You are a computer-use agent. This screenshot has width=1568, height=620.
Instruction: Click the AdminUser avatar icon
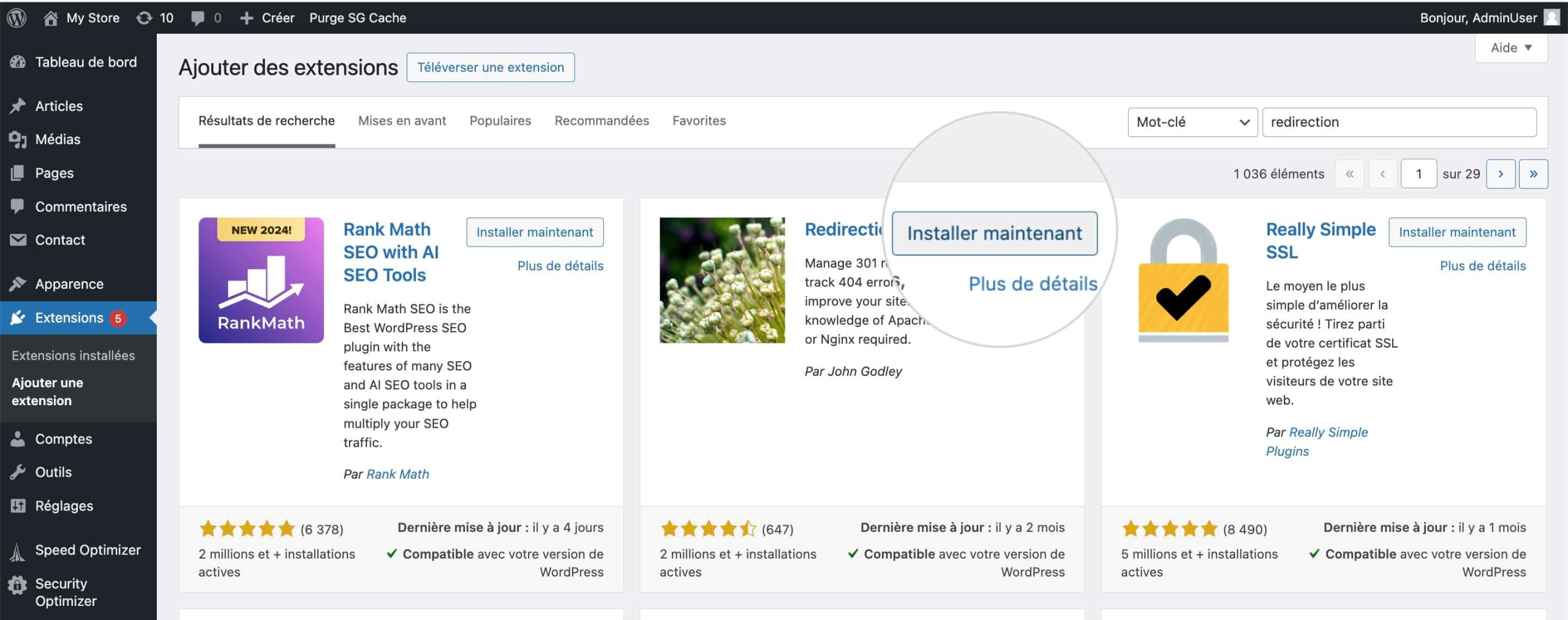(1551, 18)
